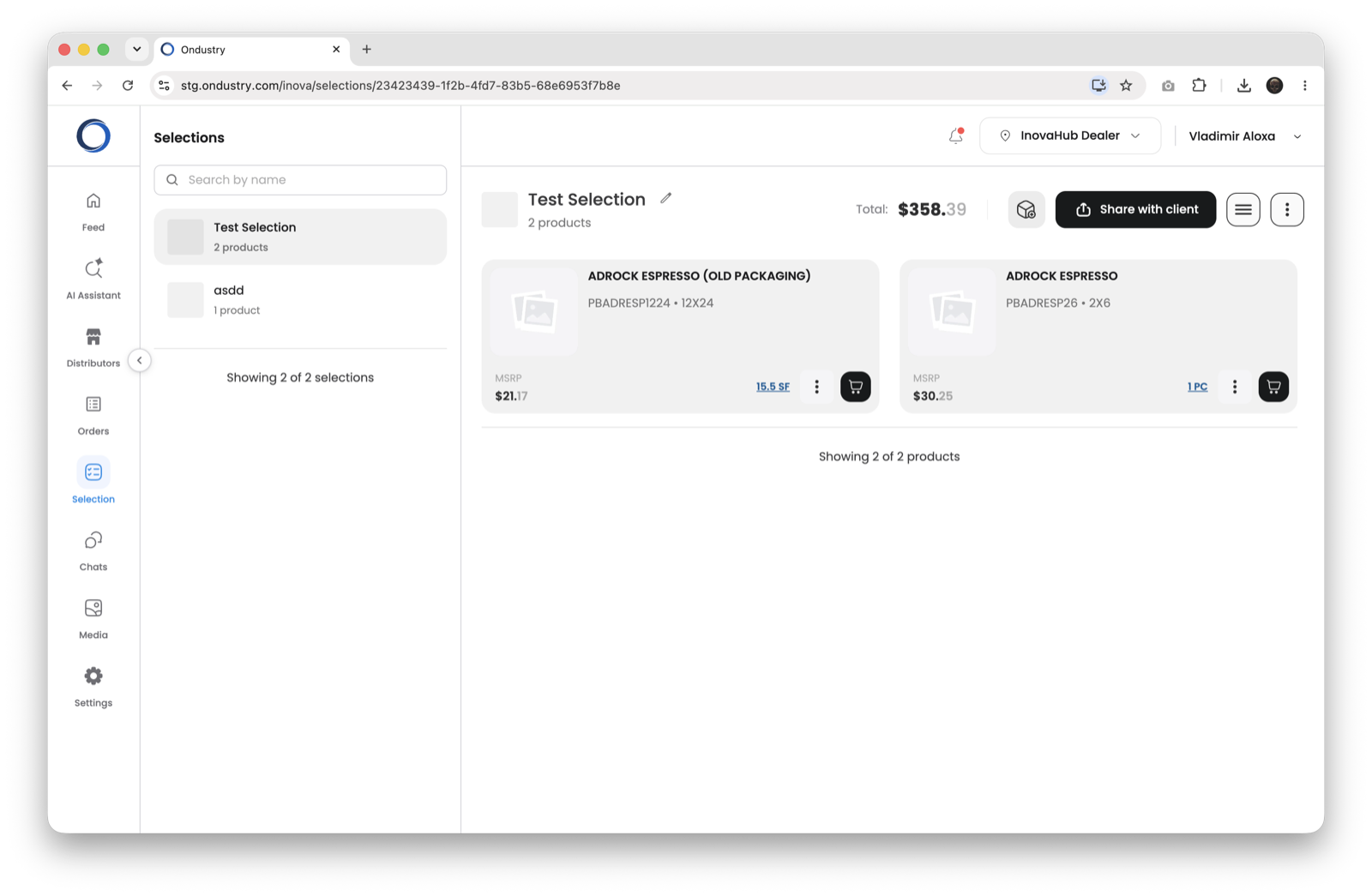This screenshot has height=896, width=1372.
Task: Open a new browser tab
Action: click(367, 50)
